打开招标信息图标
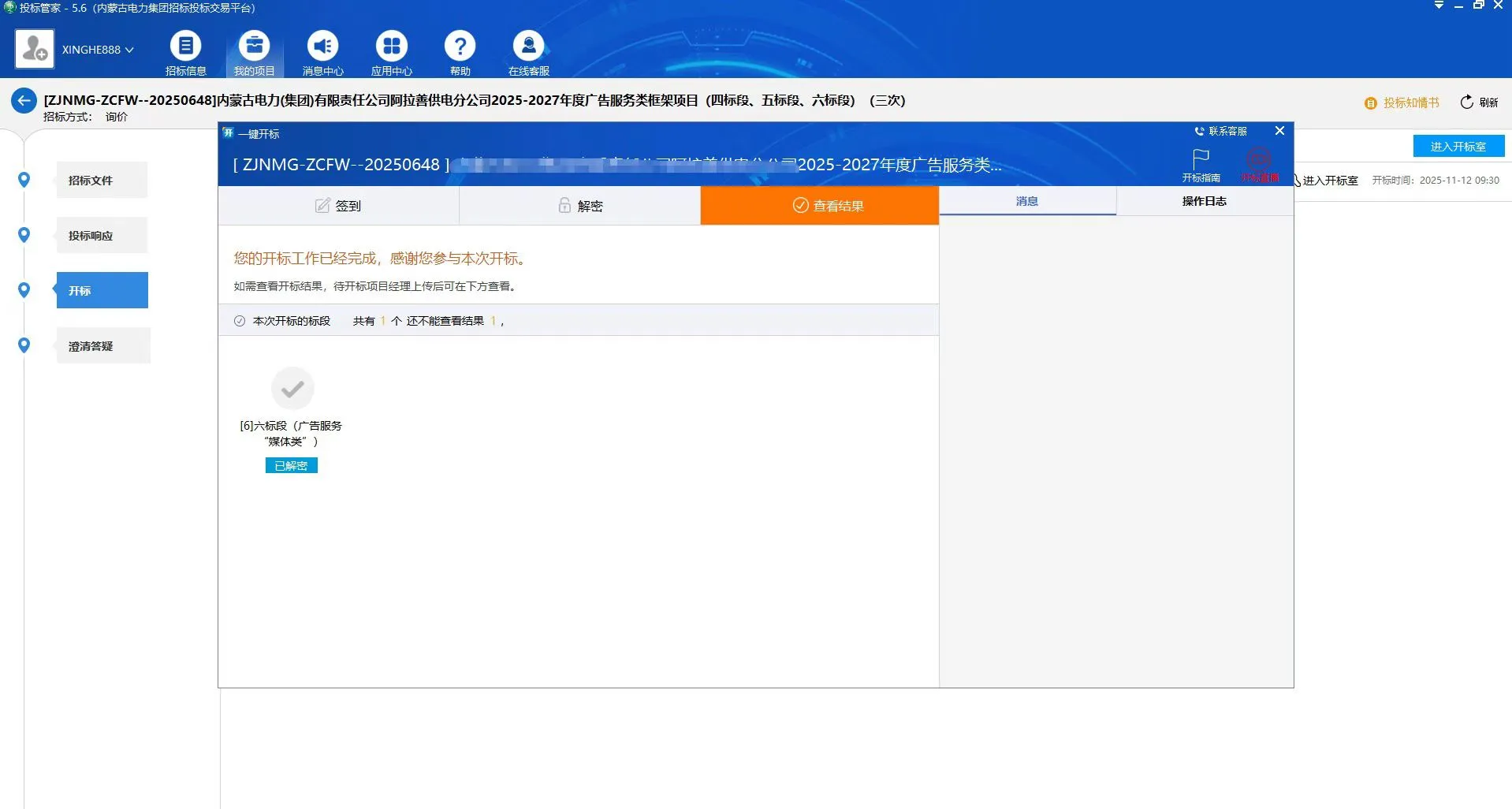Viewport: 1512px width, 809px height. [185, 52]
